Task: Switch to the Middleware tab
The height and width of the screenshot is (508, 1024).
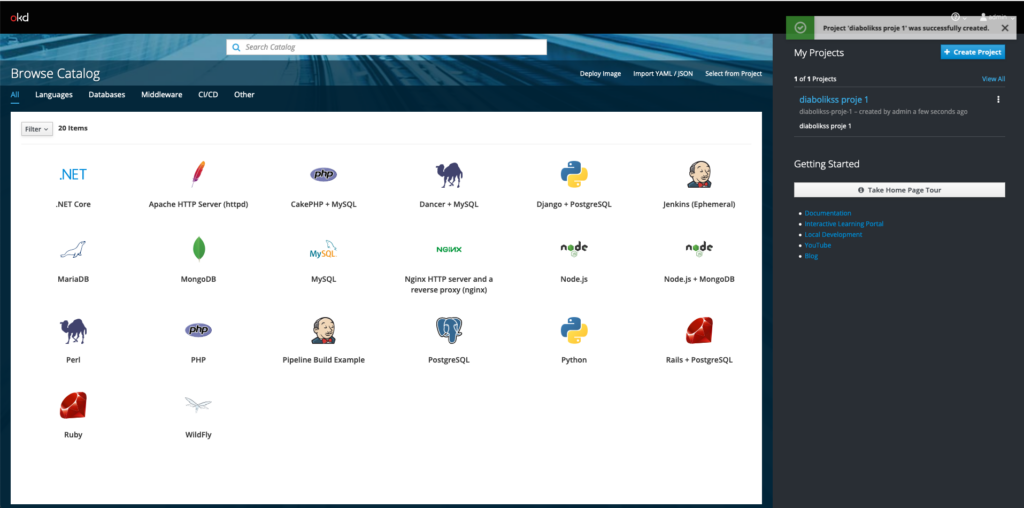Action: [x=161, y=95]
